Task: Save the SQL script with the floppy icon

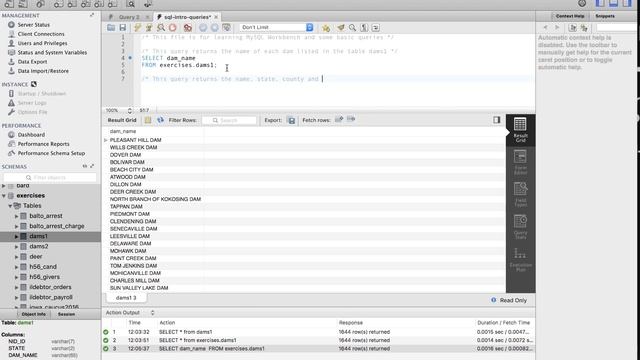Action: (x=122, y=27)
